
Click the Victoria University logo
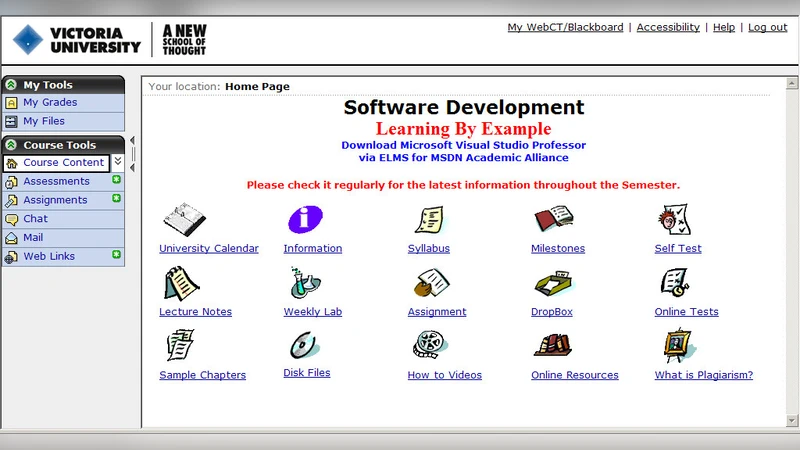click(x=78, y=40)
